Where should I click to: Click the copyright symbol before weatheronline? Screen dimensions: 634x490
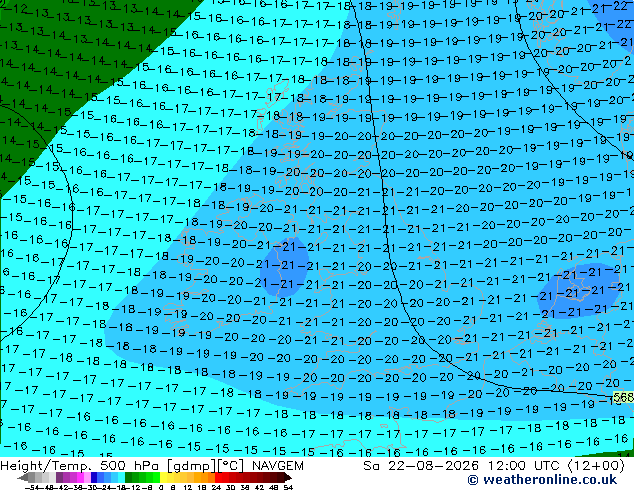point(472,480)
